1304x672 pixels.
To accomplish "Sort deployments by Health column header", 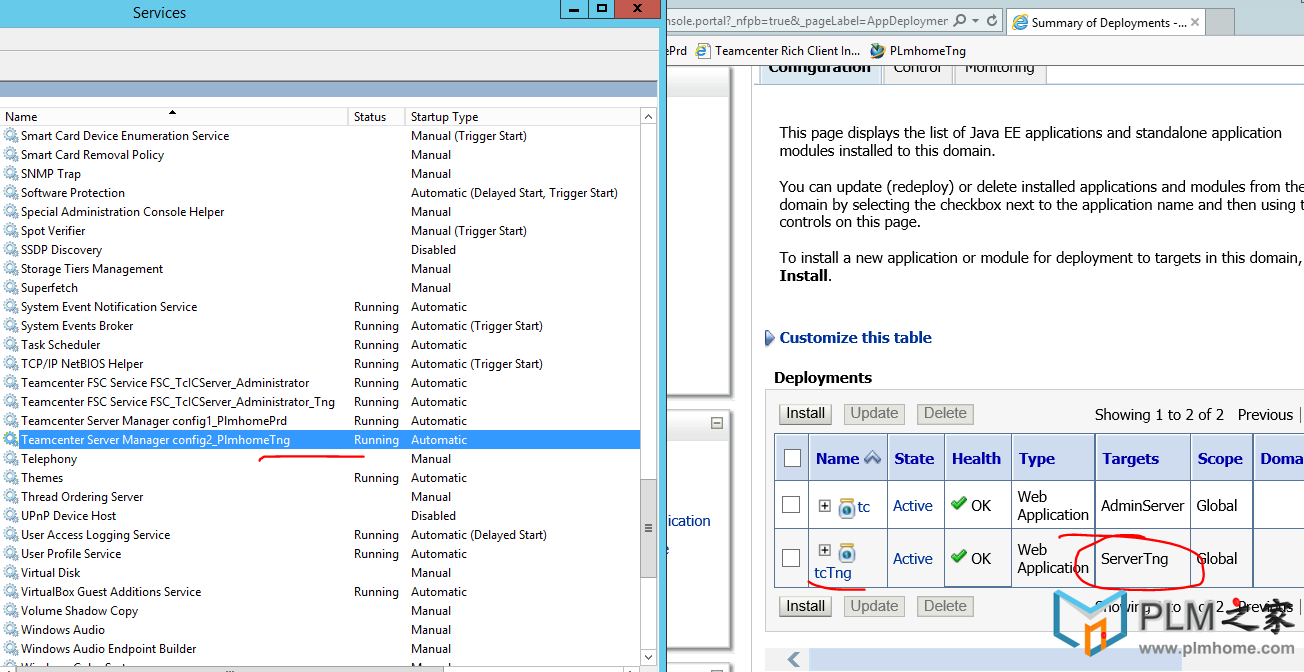I will pos(976,459).
